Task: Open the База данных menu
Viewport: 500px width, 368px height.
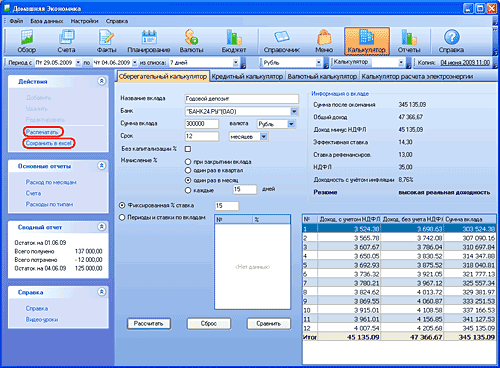Action: click(x=47, y=21)
